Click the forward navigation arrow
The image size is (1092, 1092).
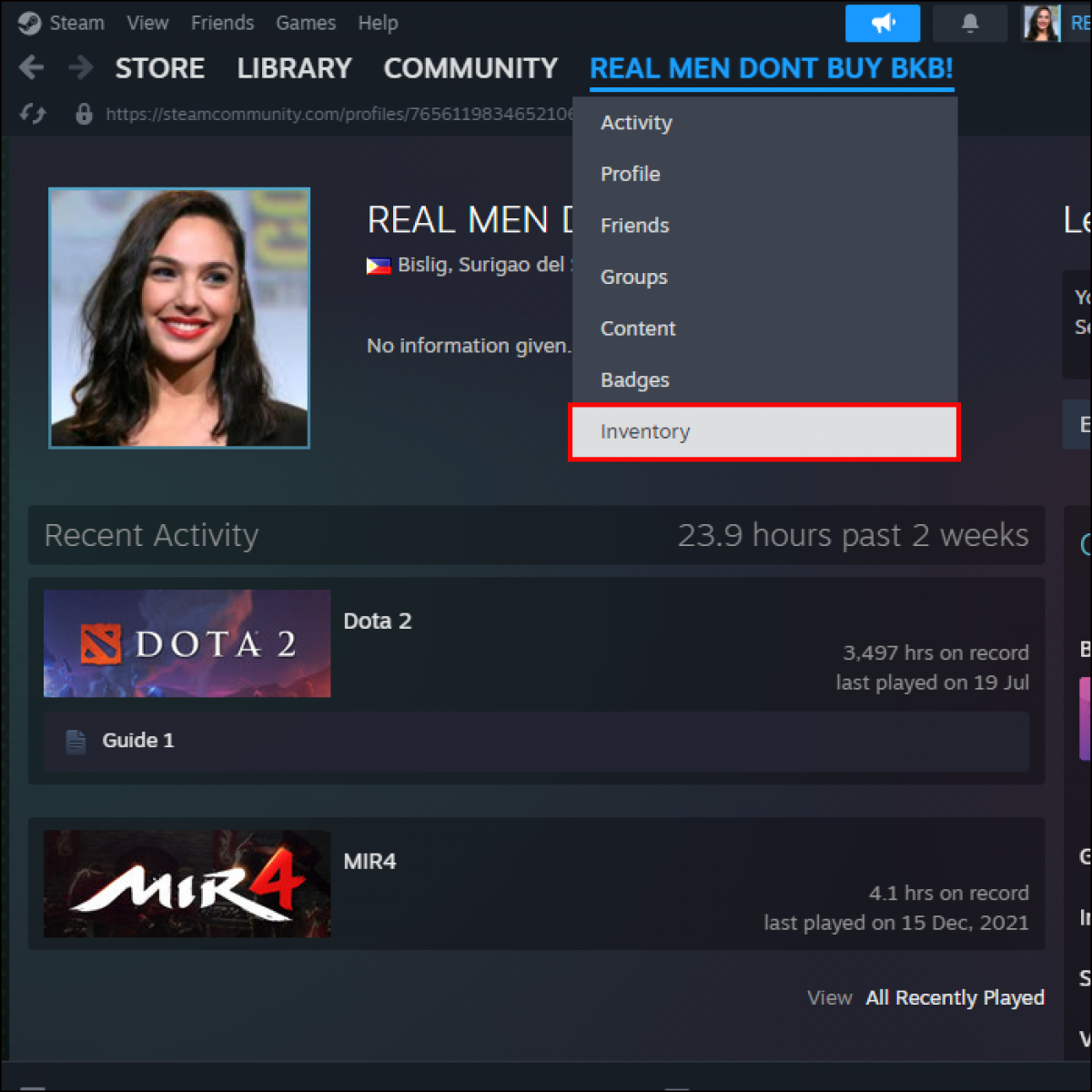(x=80, y=67)
